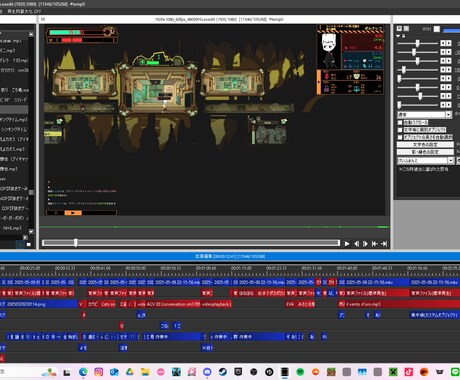Click the 00:01:15.00 mark on the time ruler
This screenshot has width=460, height=380.
(x=241, y=268)
